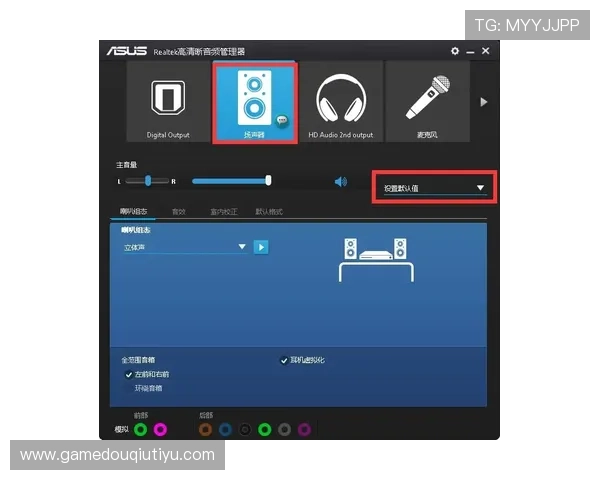Show more devices with the right arrow

click(485, 101)
